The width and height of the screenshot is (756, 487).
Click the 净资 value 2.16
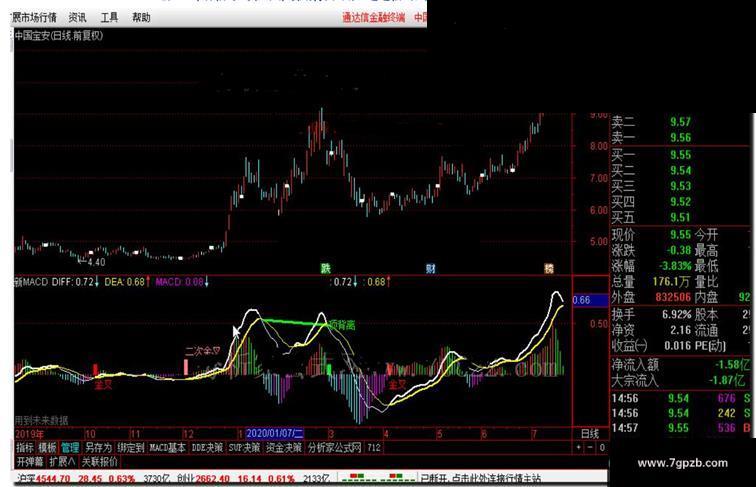click(x=681, y=330)
